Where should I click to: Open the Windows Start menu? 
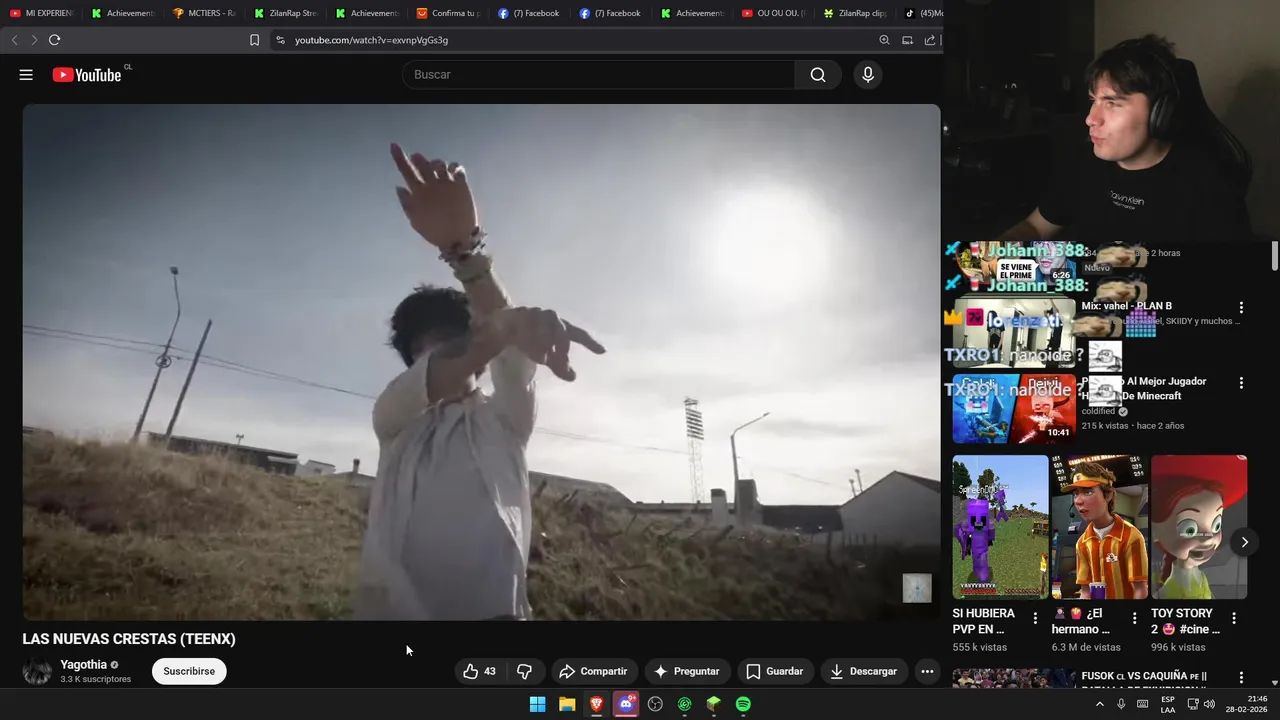[x=537, y=704]
